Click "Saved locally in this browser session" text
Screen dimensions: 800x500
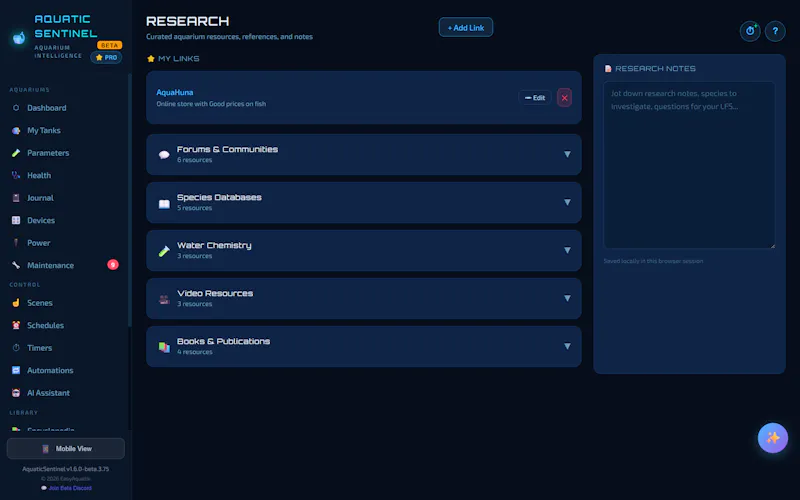[x=653, y=261]
